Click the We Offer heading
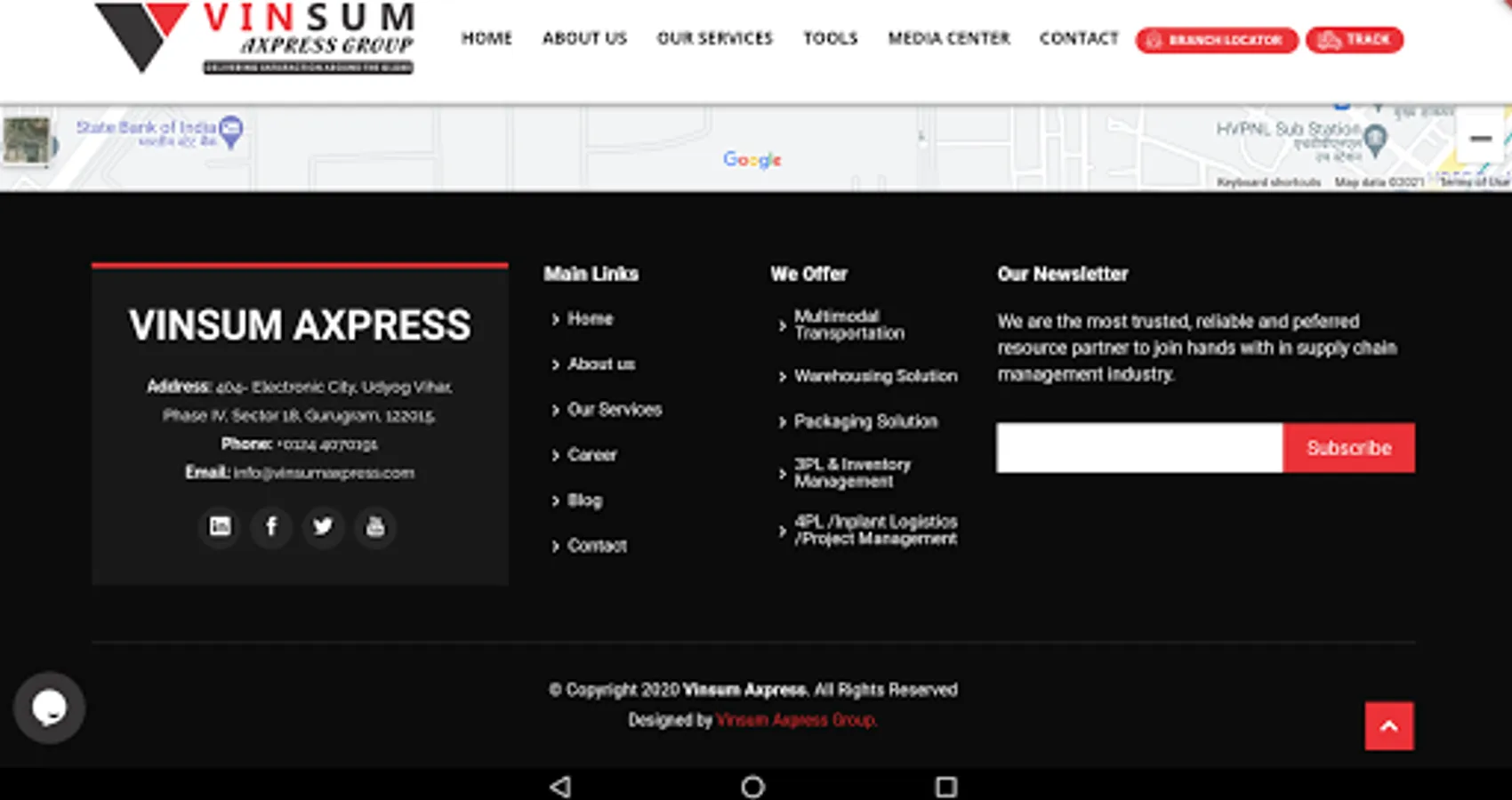This screenshot has width=1512, height=800. [809, 274]
